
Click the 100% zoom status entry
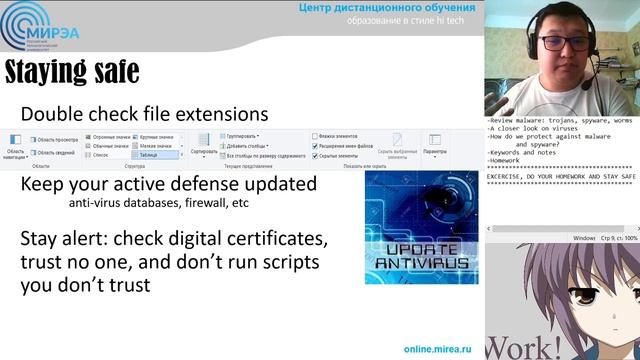pos(631,238)
